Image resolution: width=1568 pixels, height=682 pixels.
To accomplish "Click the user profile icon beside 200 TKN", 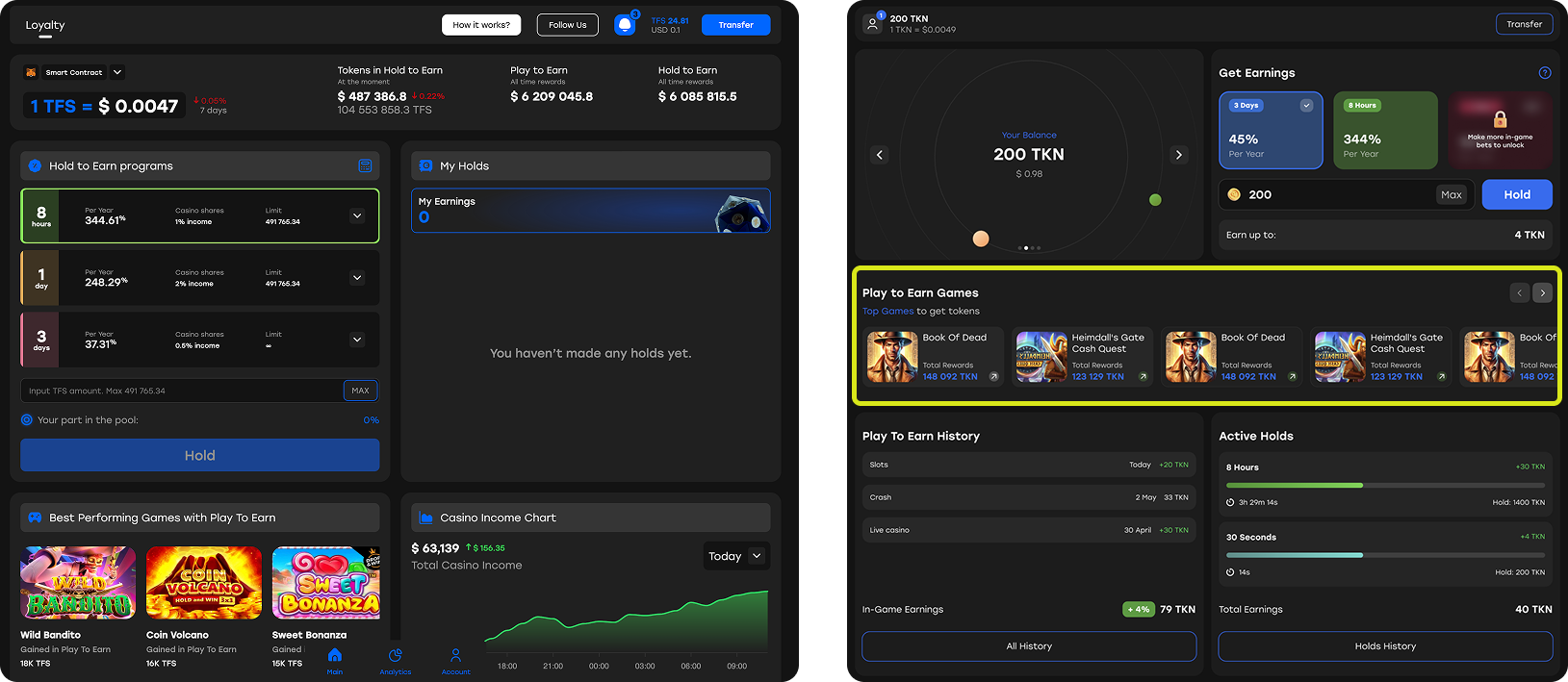I will [x=872, y=24].
